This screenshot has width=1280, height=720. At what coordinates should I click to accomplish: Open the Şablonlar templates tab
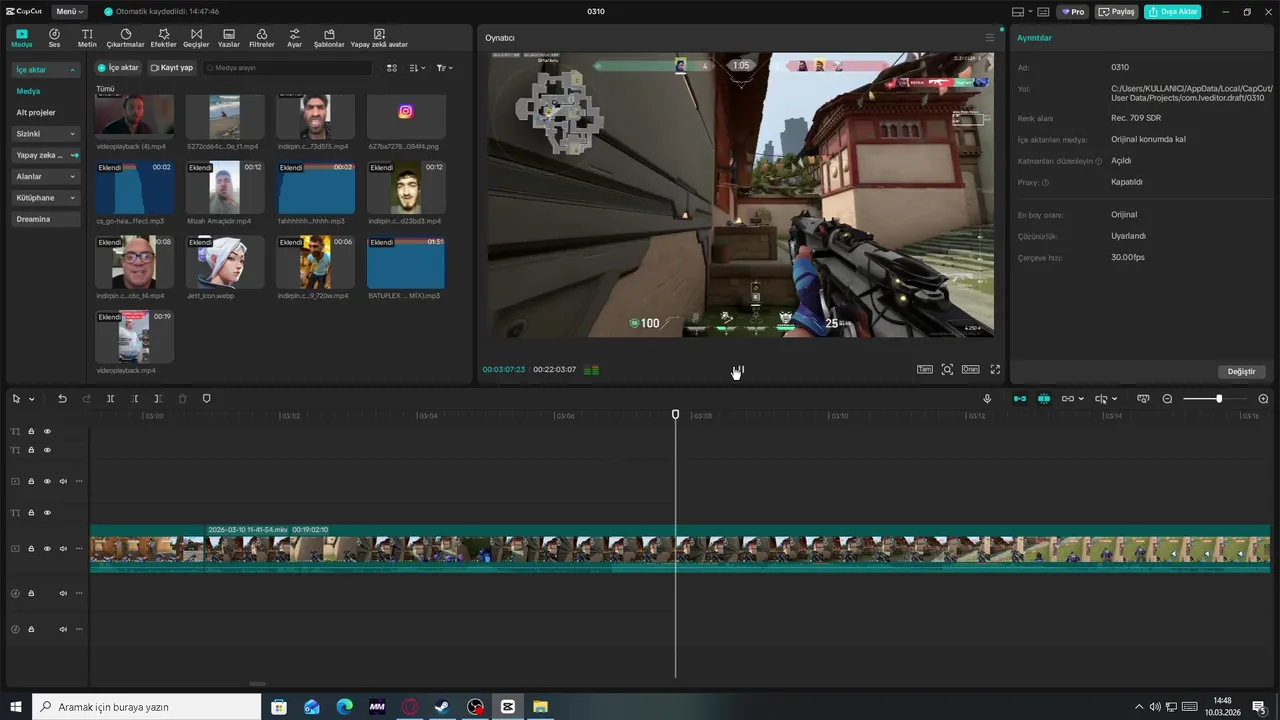tap(329, 38)
